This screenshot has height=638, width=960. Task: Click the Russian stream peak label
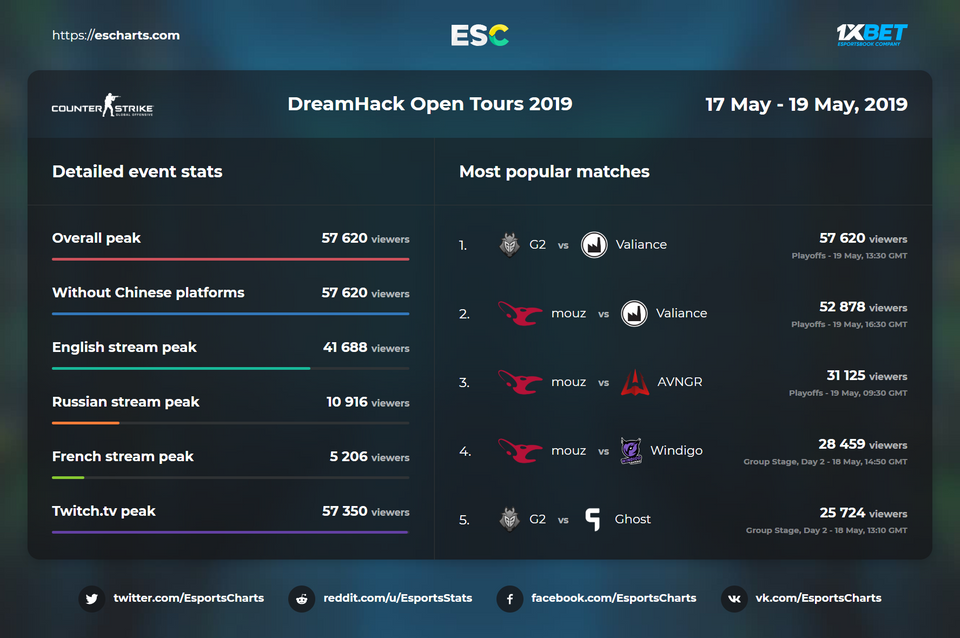point(126,402)
